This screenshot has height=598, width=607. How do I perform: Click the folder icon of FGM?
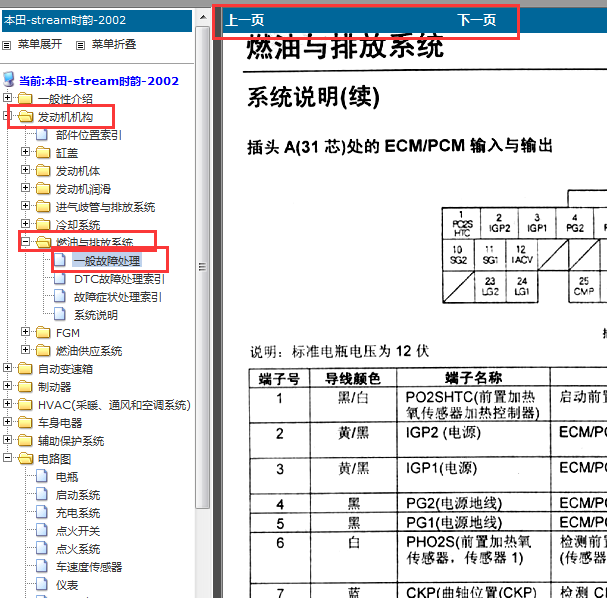tap(43, 332)
